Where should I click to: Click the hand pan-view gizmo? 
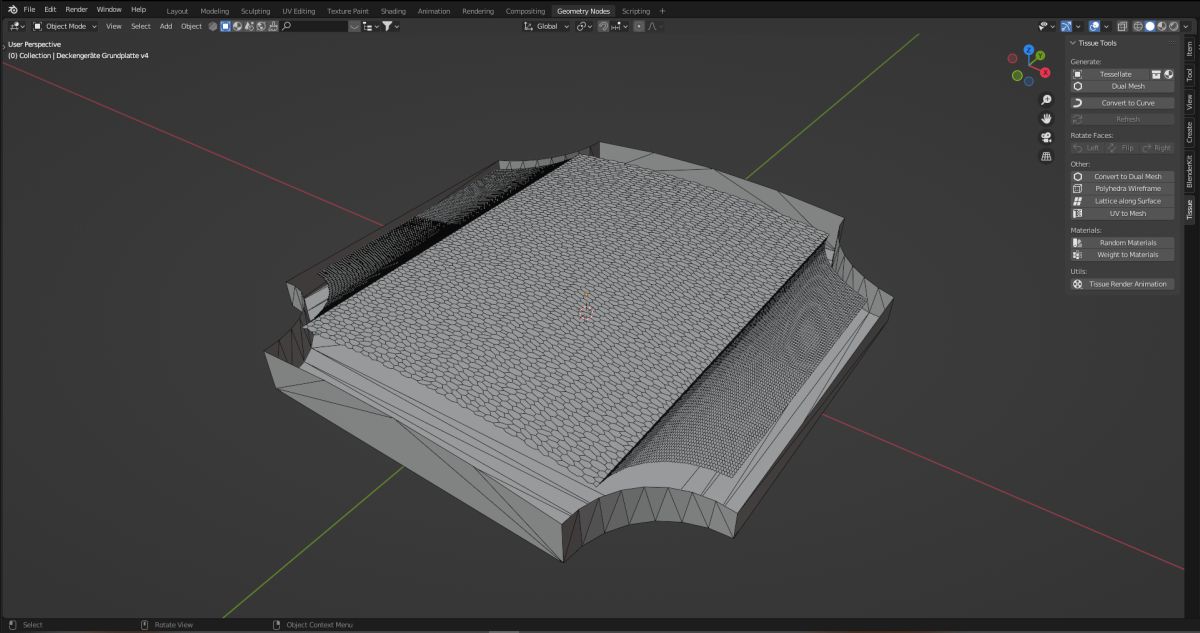(1046, 119)
